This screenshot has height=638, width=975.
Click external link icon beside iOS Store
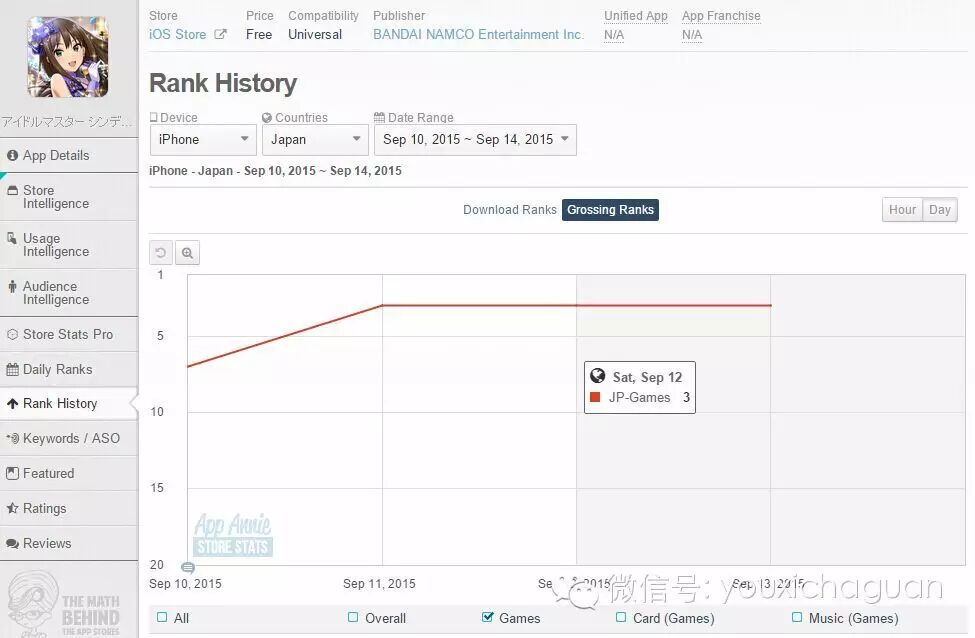point(220,34)
